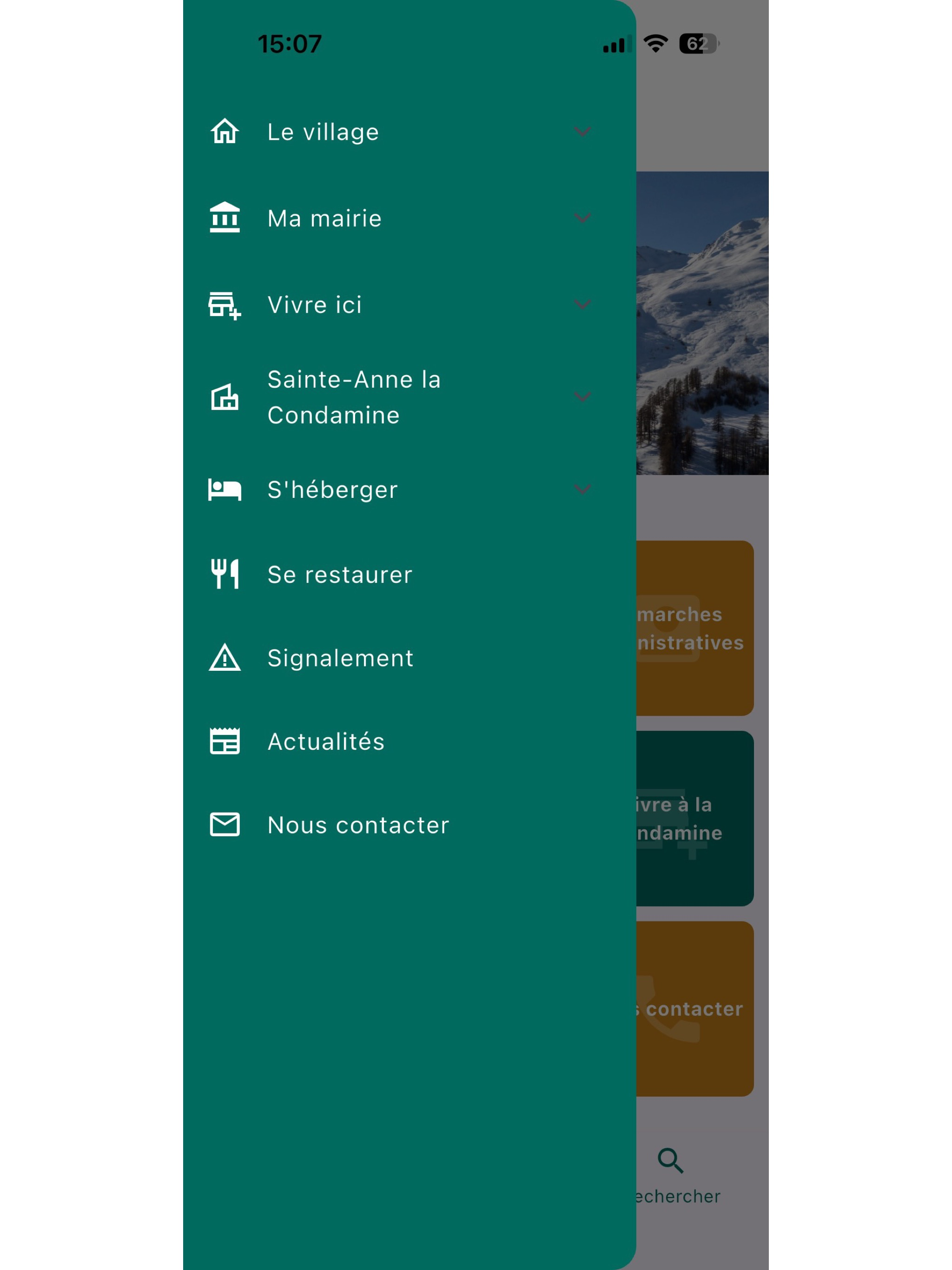Tap the storefront icon beside Vivre ici
This screenshot has width=952, height=1270.
click(x=225, y=305)
